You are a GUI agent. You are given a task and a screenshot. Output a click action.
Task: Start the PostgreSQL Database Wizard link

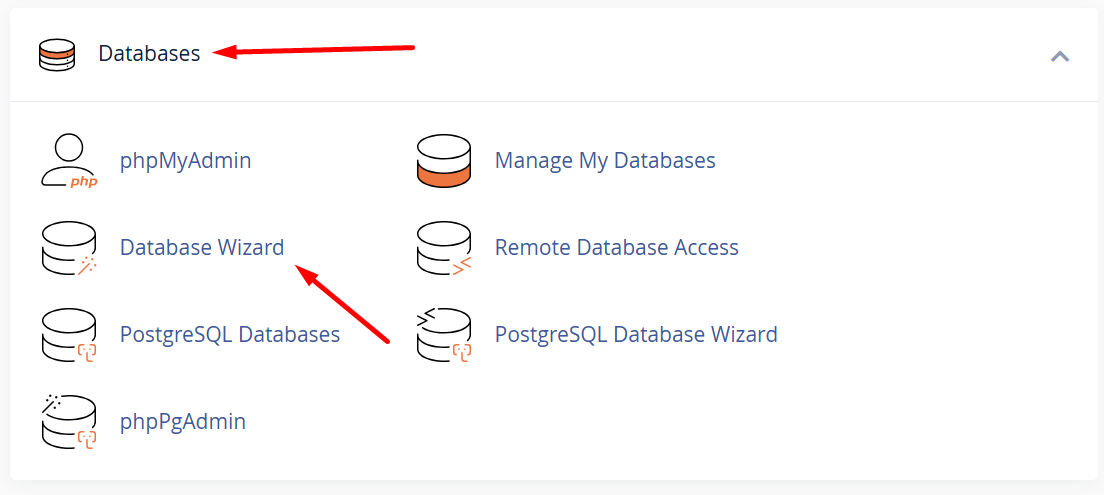point(636,334)
